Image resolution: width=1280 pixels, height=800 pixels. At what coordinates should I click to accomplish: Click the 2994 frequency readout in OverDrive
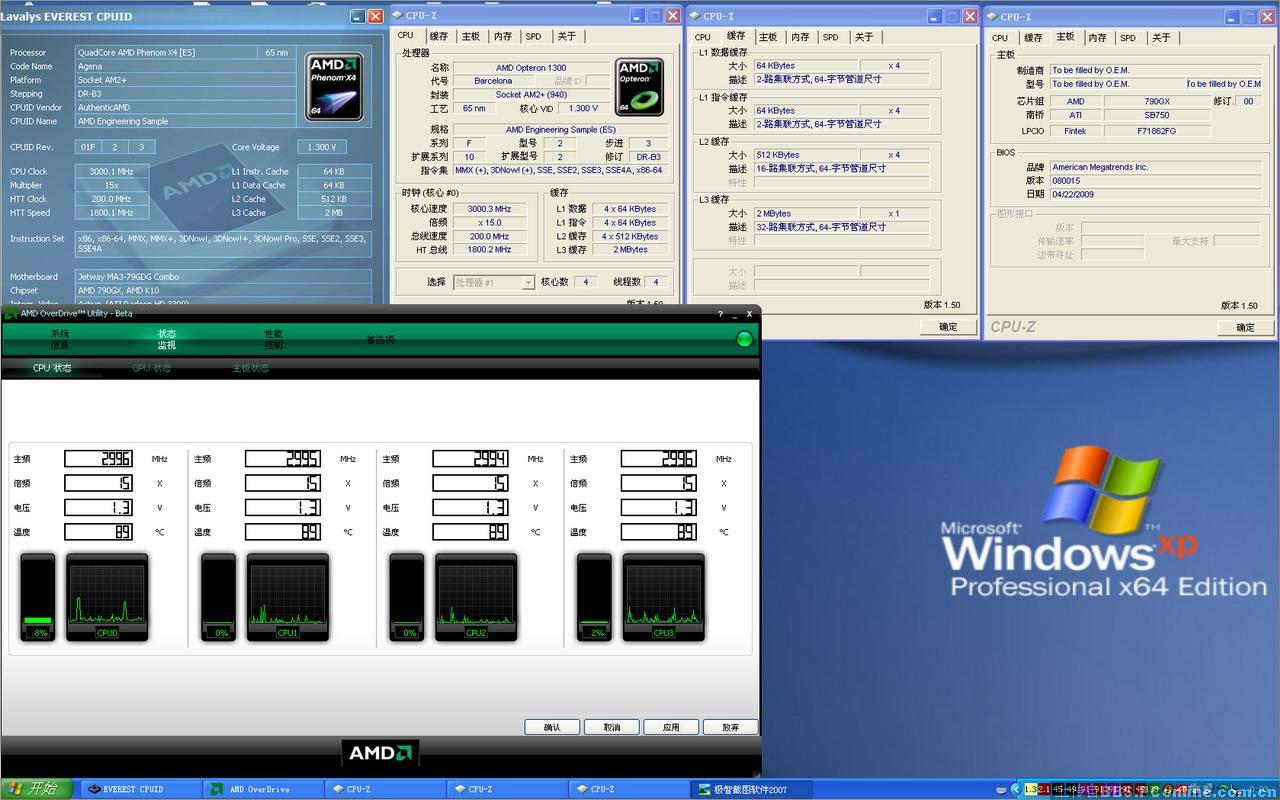[470, 458]
